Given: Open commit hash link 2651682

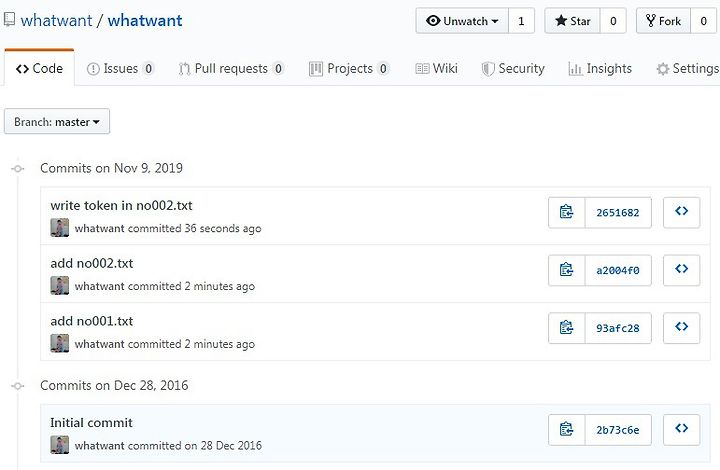Looking at the screenshot, I should coord(618,213).
